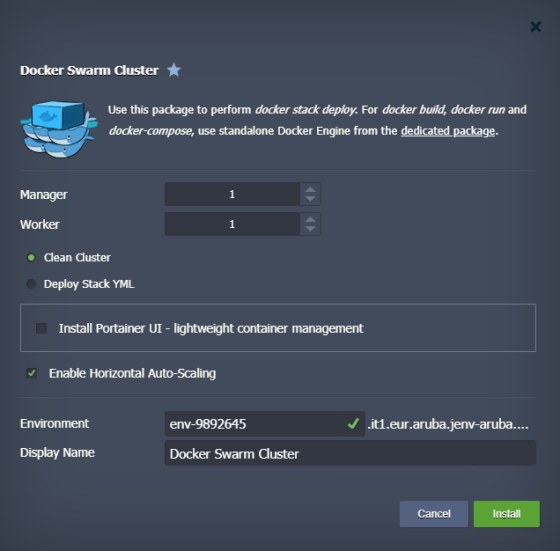Select the Clean Cluster option

31,257
